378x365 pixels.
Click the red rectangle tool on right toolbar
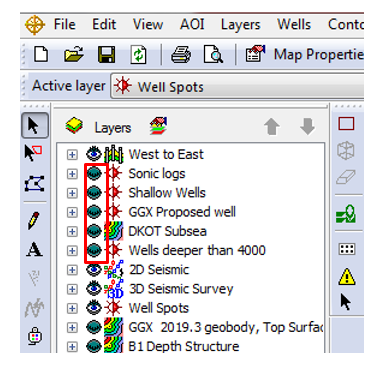(346, 124)
